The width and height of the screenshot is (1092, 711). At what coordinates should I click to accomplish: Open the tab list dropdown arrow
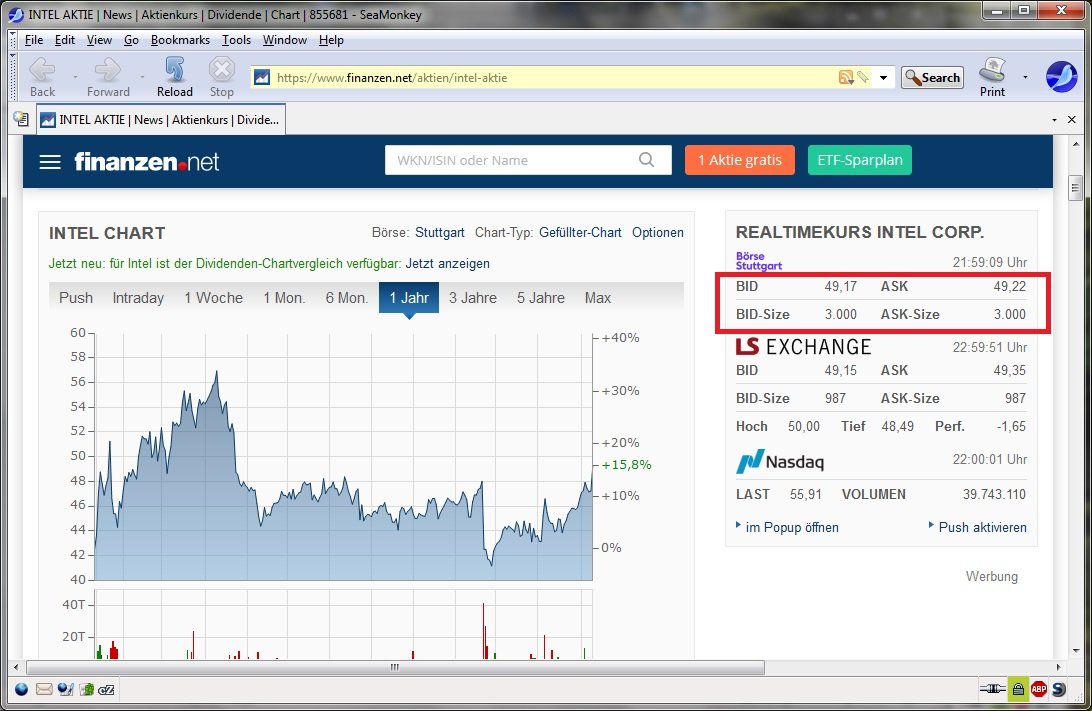(1054, 120)
